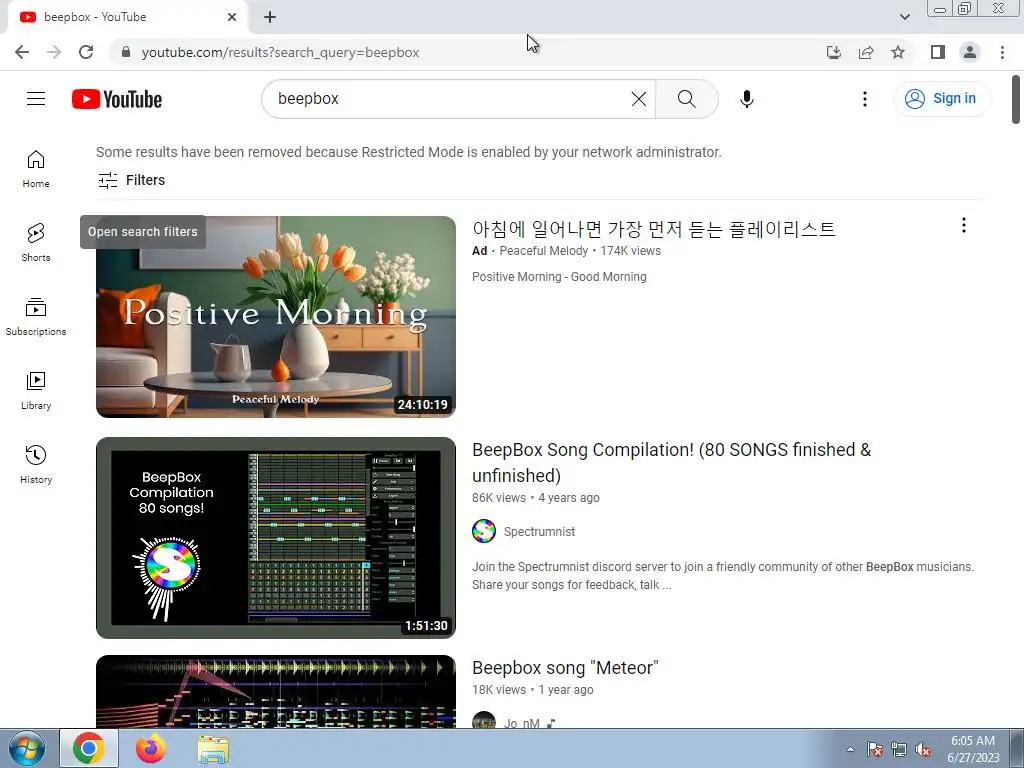Click the URL address bar
Viewport: 1024px width, 768px height.
pos(464,52)
